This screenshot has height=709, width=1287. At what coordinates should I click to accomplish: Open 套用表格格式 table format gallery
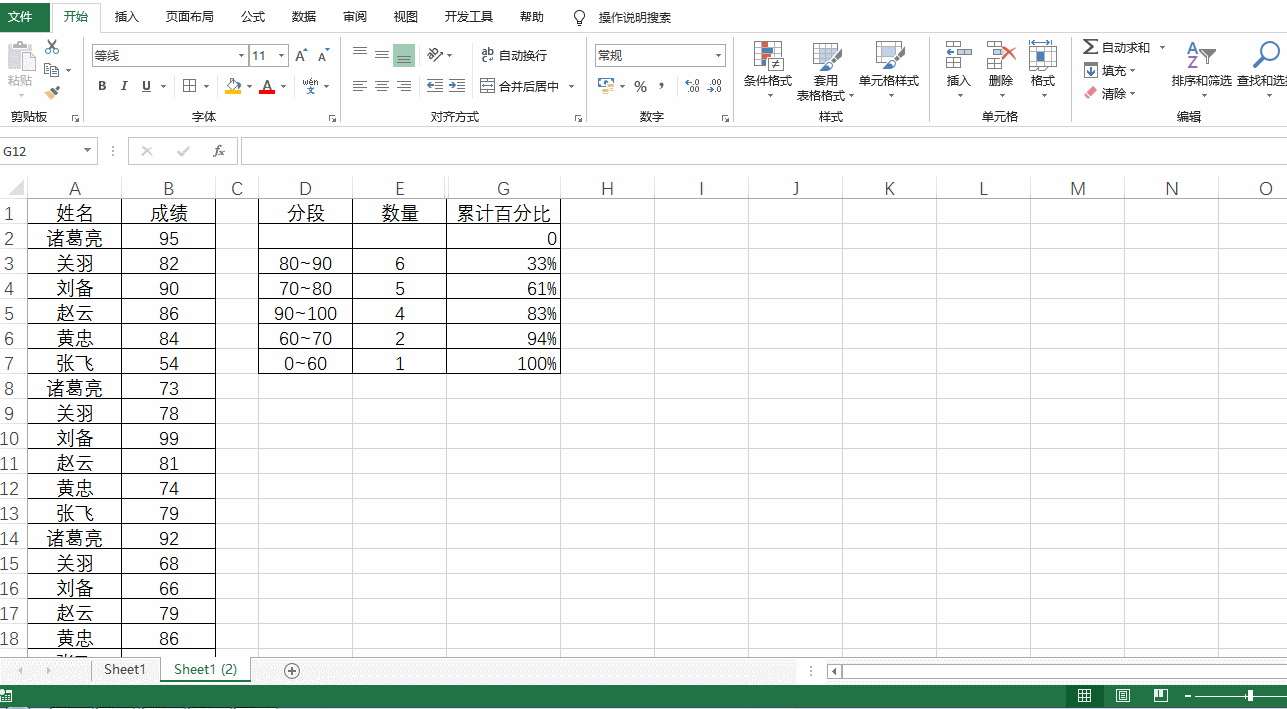pyautogui.click(x=826, y=71)
